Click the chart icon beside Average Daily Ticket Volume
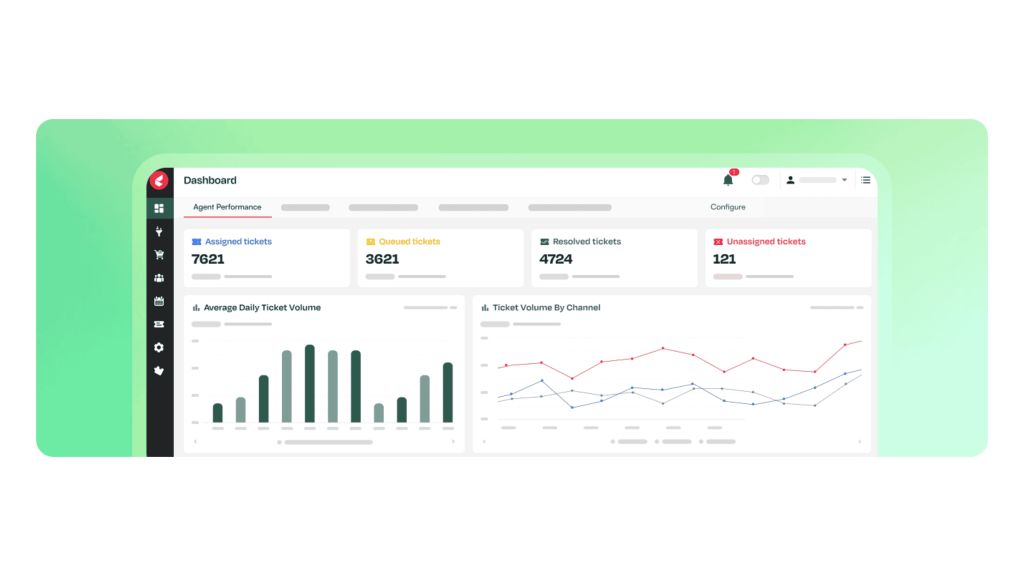 tap(195, 308)
